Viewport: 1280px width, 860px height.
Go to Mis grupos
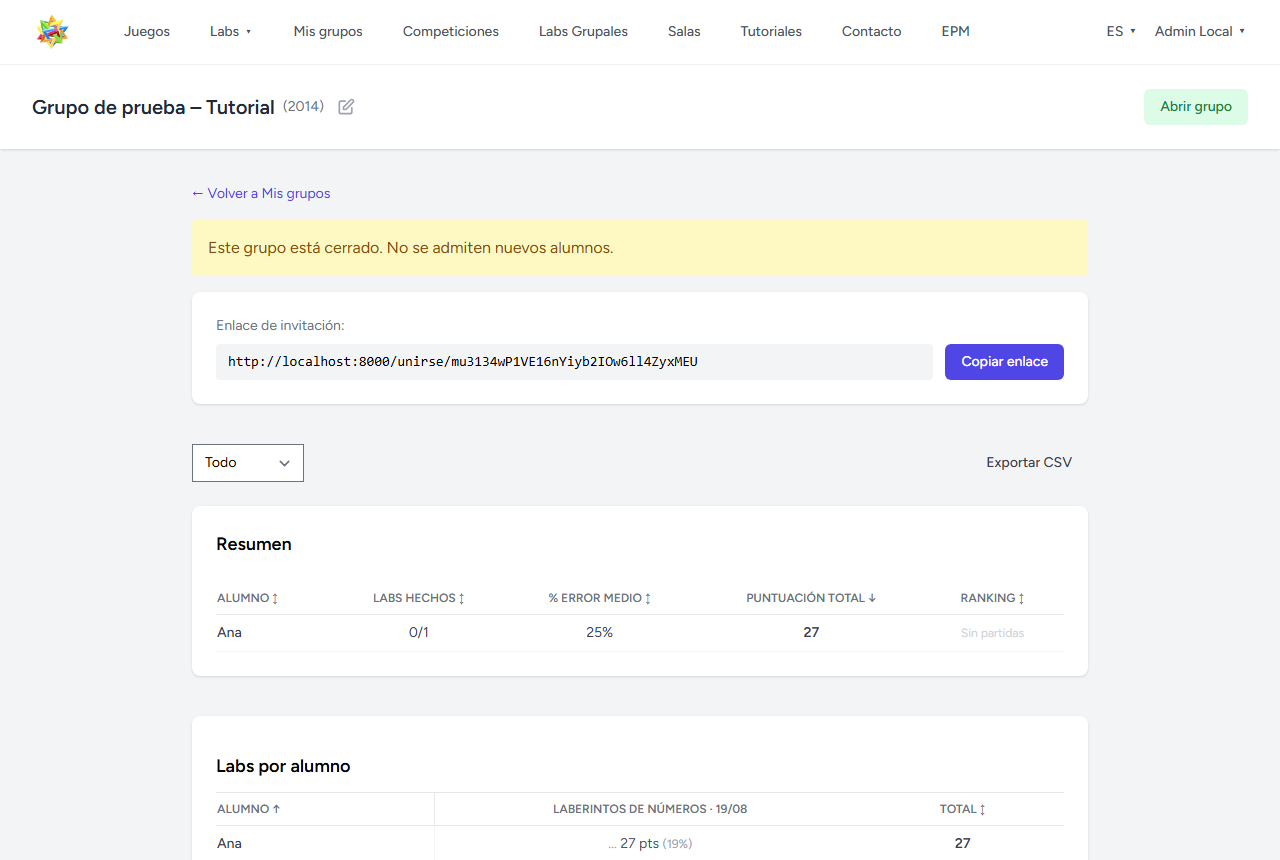coord(328,32)
